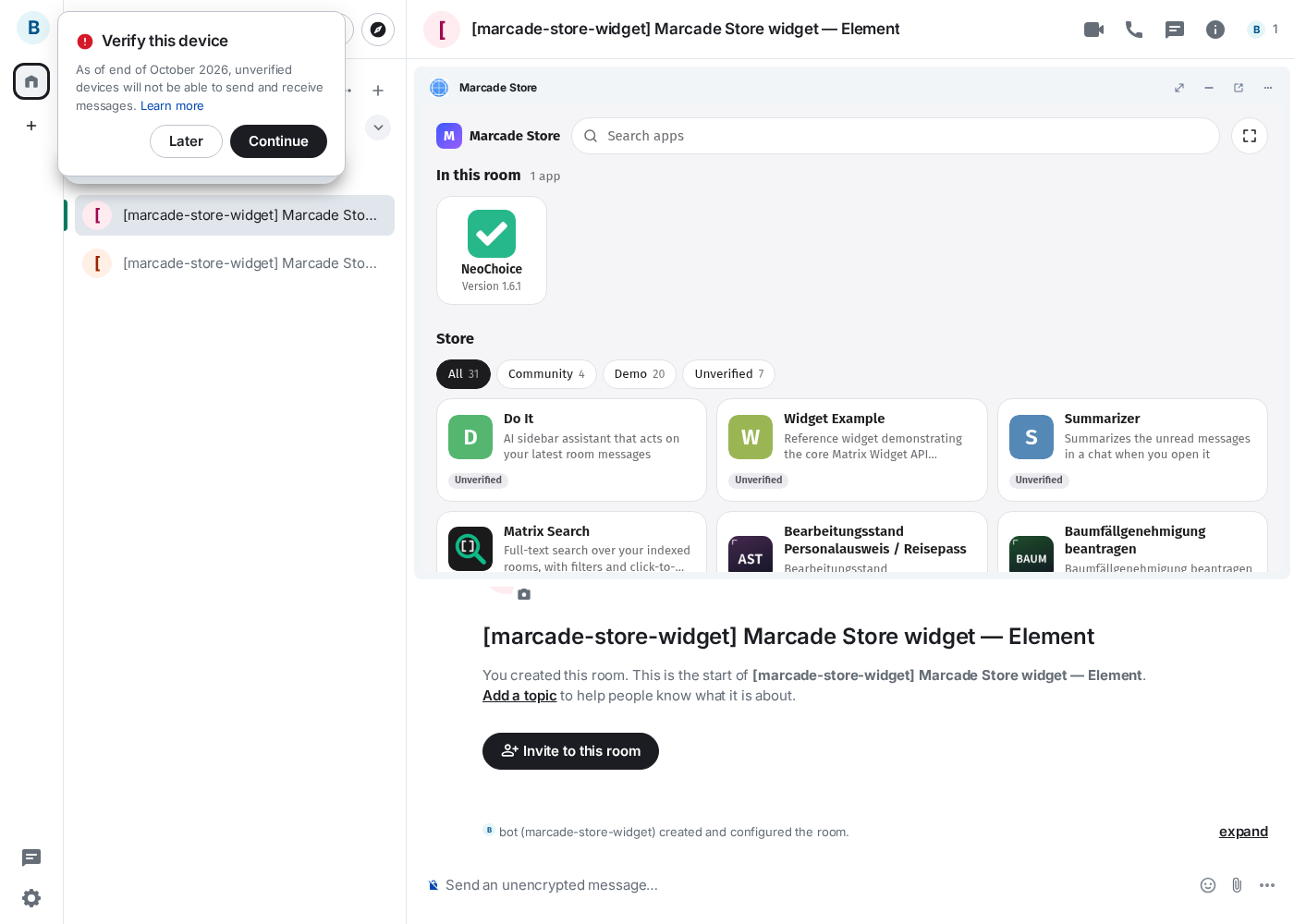Minimise the Marcade Store widget
The image size is (1294, 924).
(x=1209, y=88)
